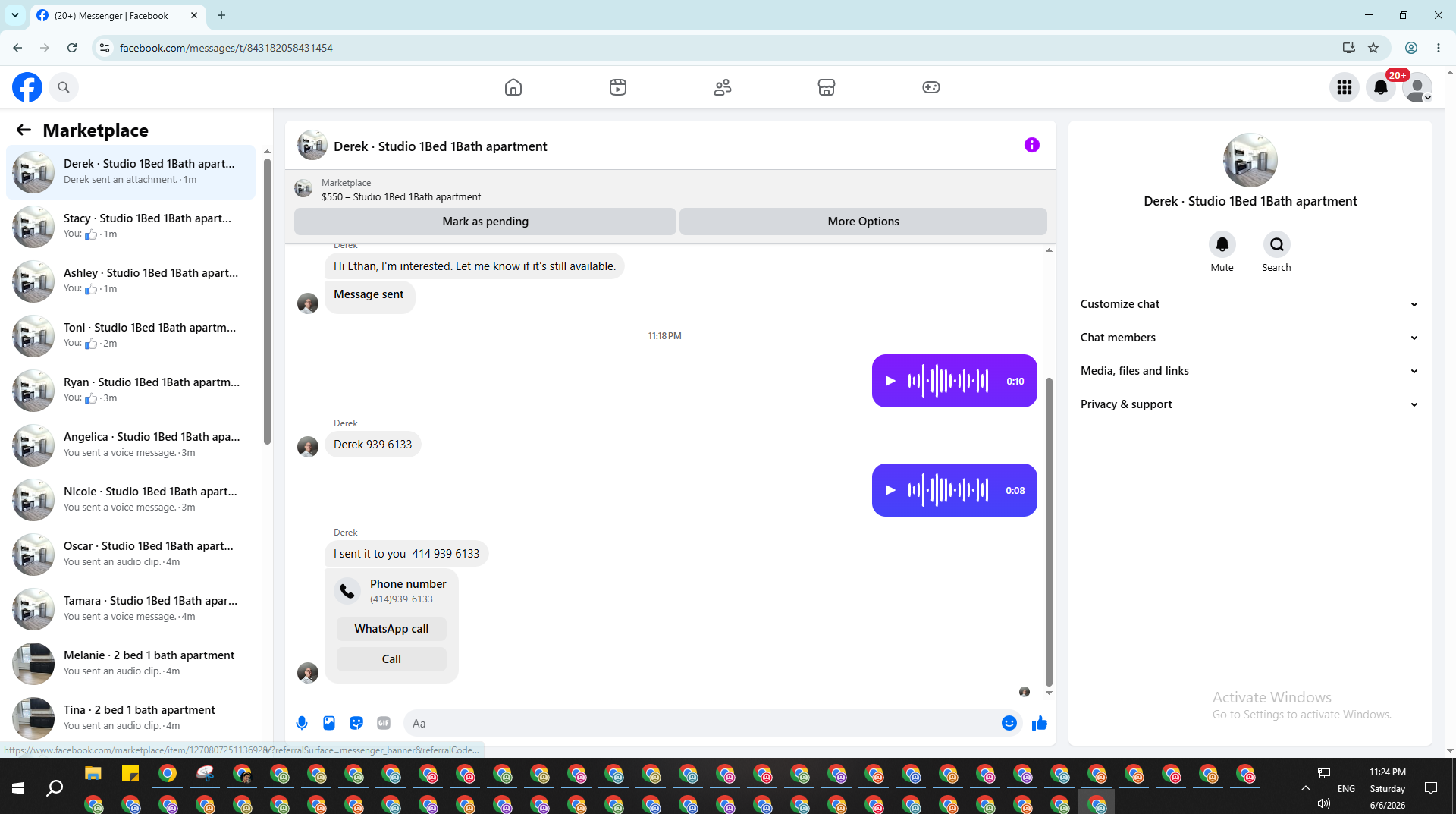Open the Gaming tab icon

pyautogui.click(x=931, y=87)
